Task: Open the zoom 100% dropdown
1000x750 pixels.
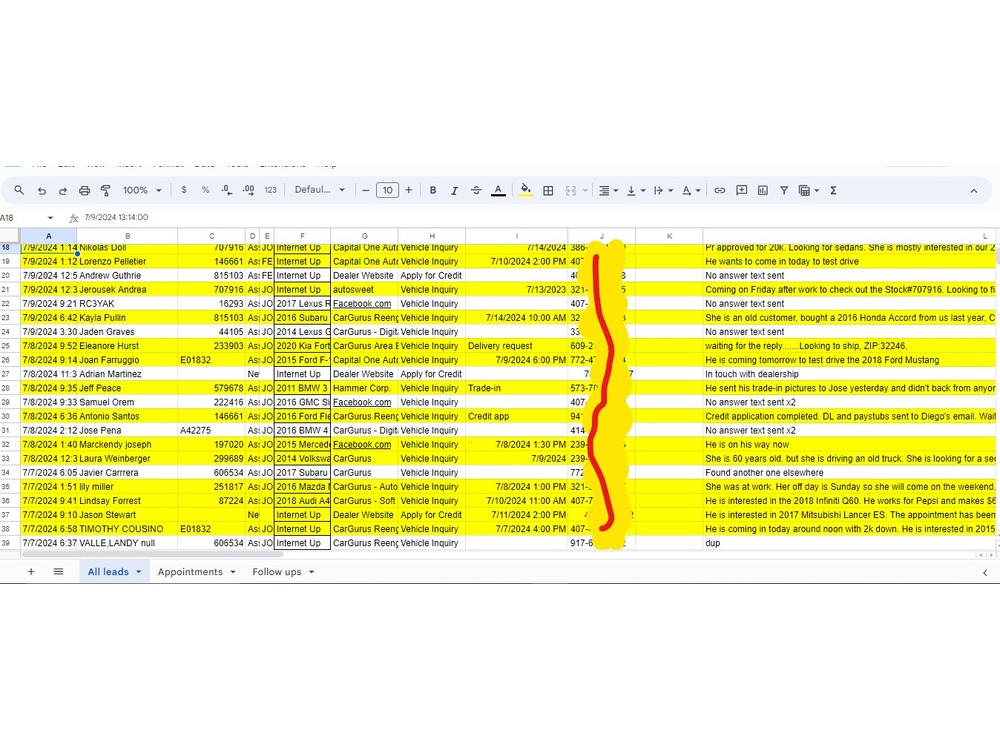Action: point(142,190)
